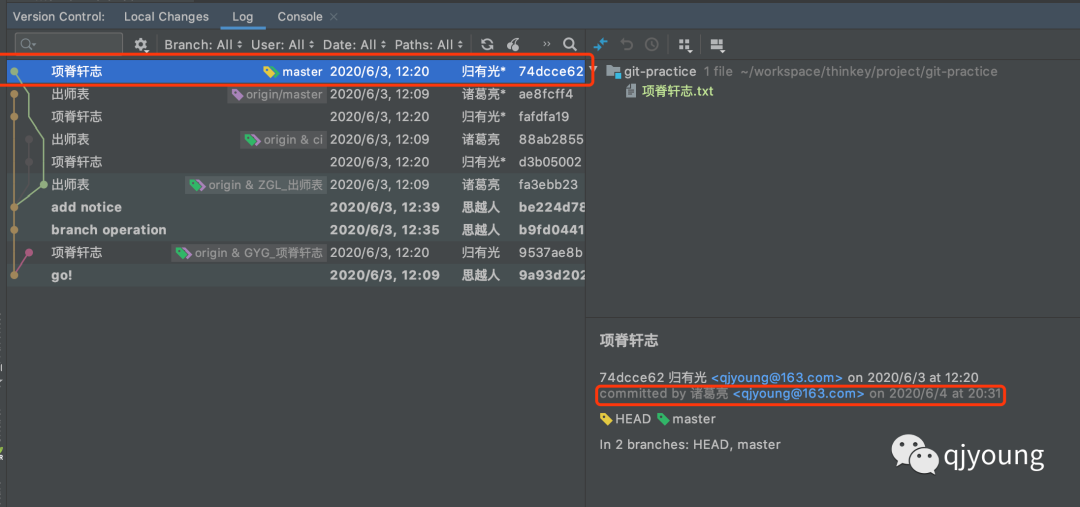Click hash b9fd0441 in the log
The height and width of the screenshot is (507, 1080).
pyautogui.click(x=552, y=230)
